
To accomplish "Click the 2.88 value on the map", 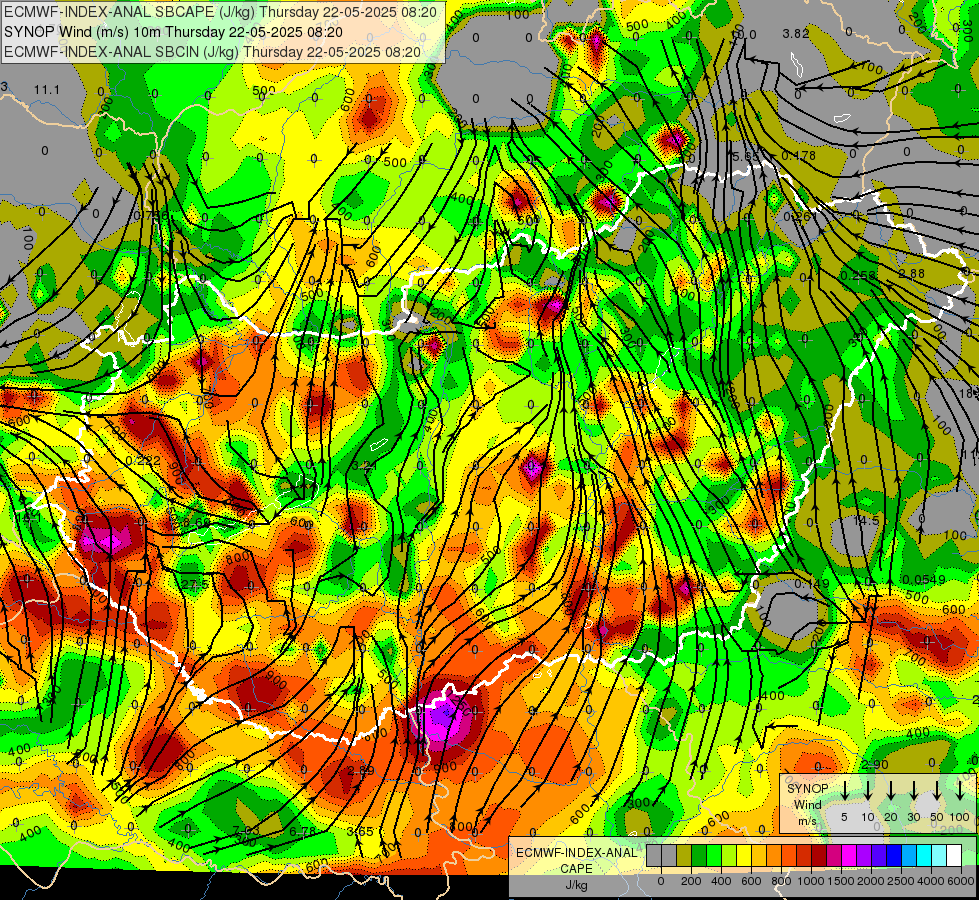I will (912, 274).
